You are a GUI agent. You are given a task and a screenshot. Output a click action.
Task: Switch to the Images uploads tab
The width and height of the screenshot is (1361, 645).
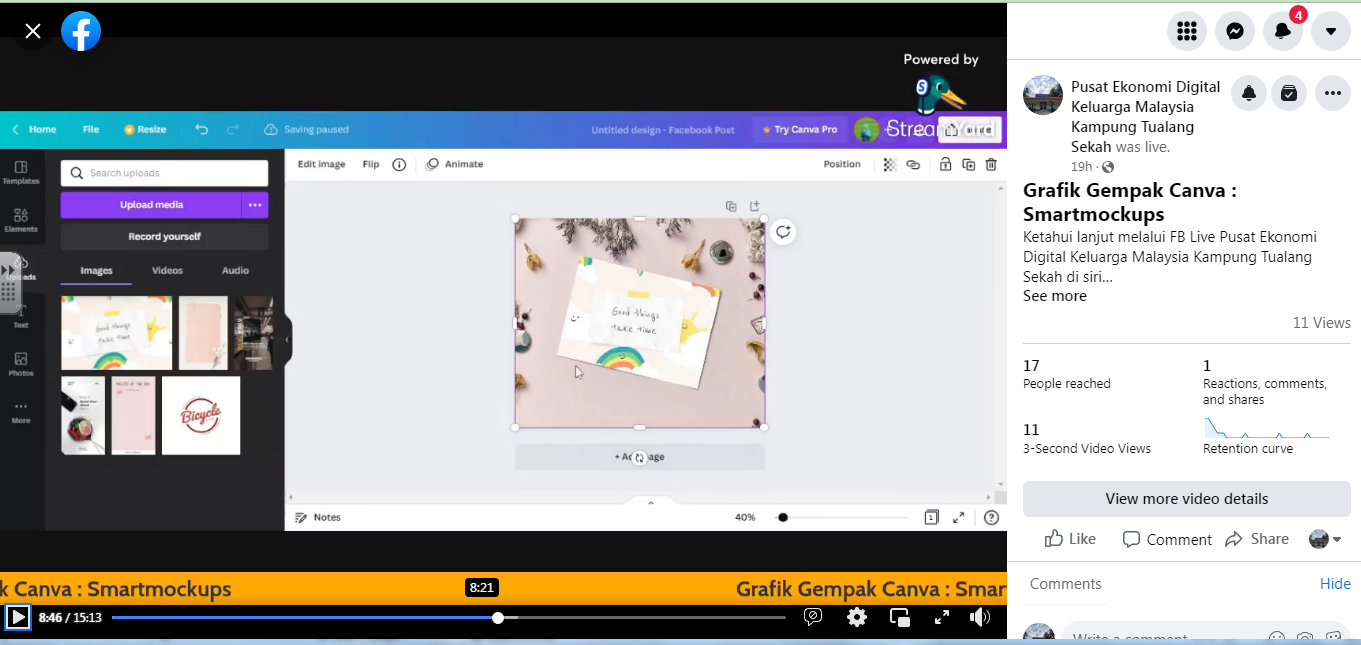coord(96,270)
